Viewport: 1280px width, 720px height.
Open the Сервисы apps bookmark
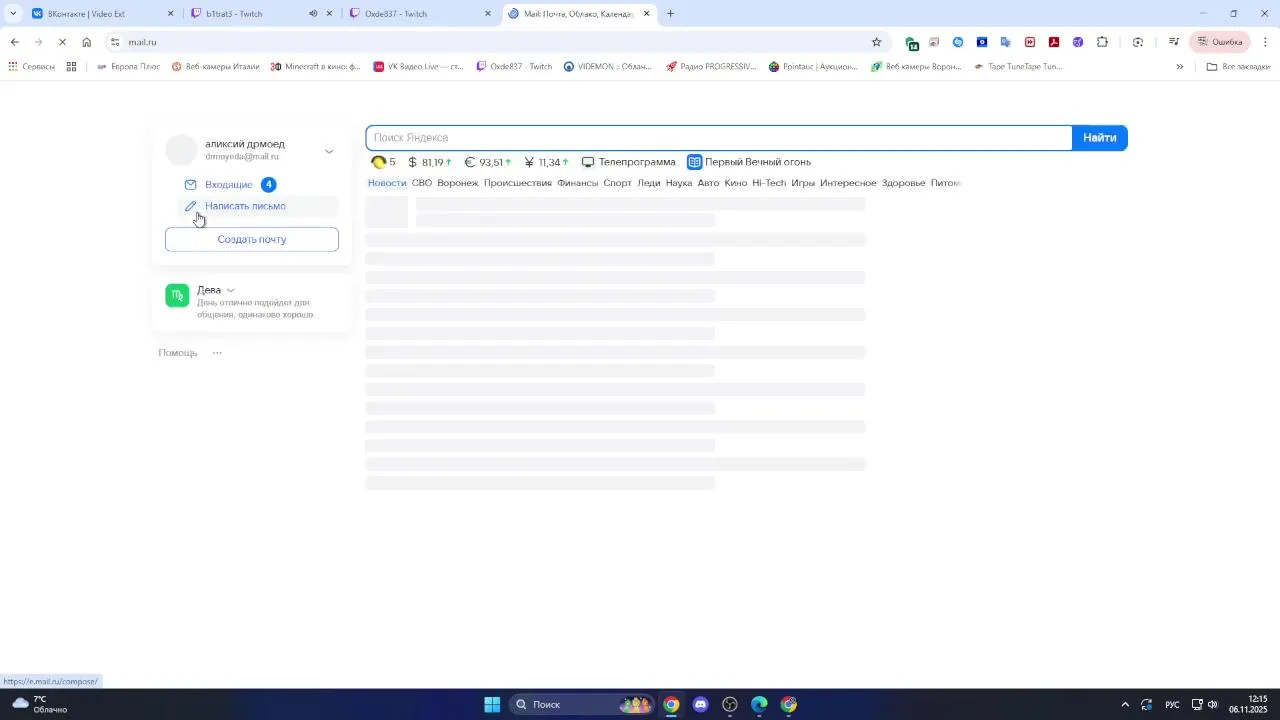click(x=31, y=67)
